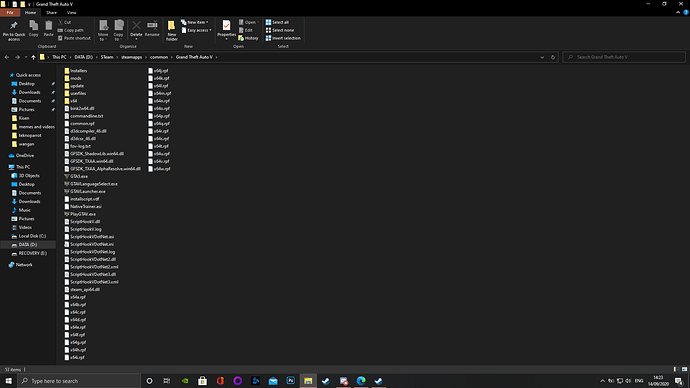690x388 pixels.
Task: Select This PC in navigation pane
Action: pos(23,167)
